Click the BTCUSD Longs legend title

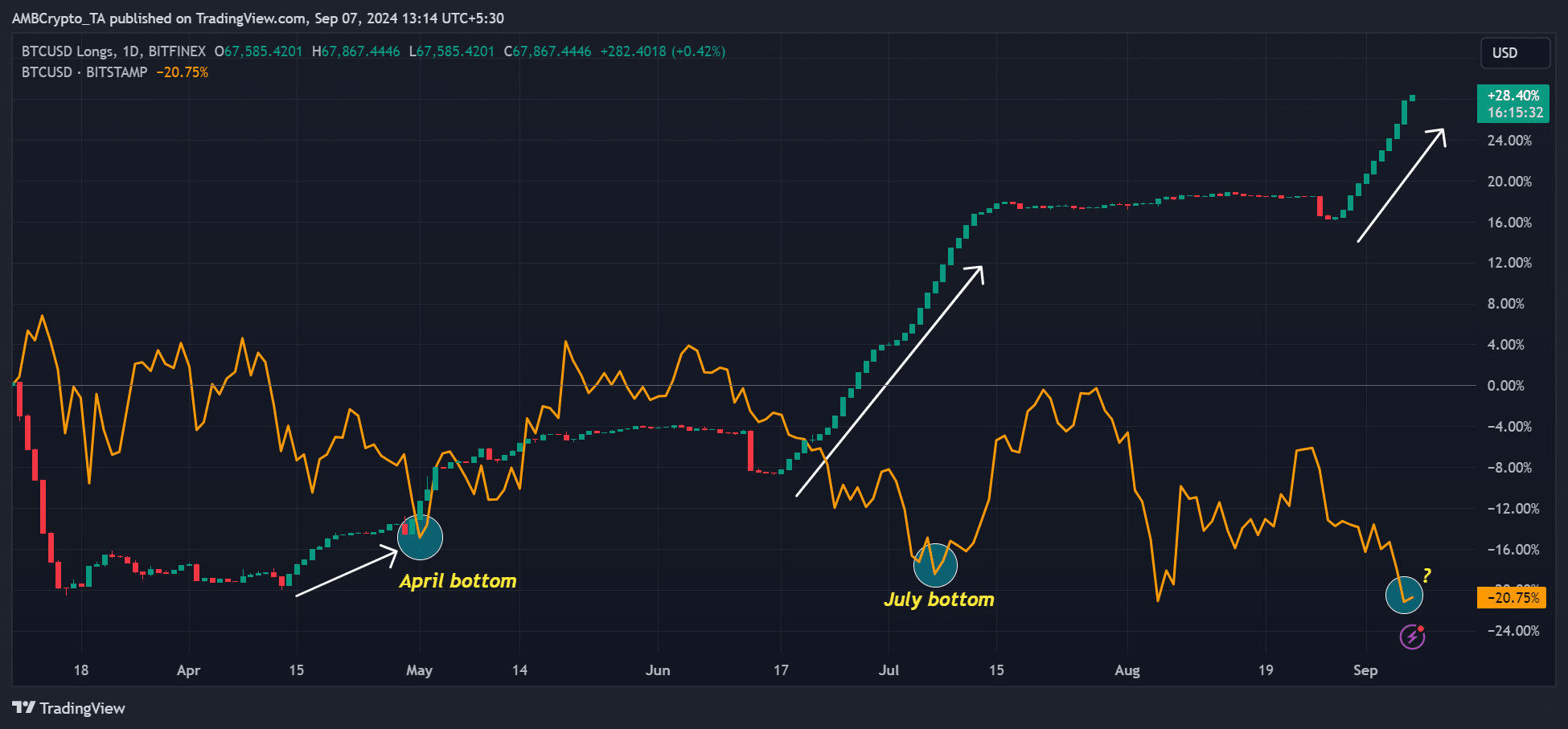click(x=113, y=51)
